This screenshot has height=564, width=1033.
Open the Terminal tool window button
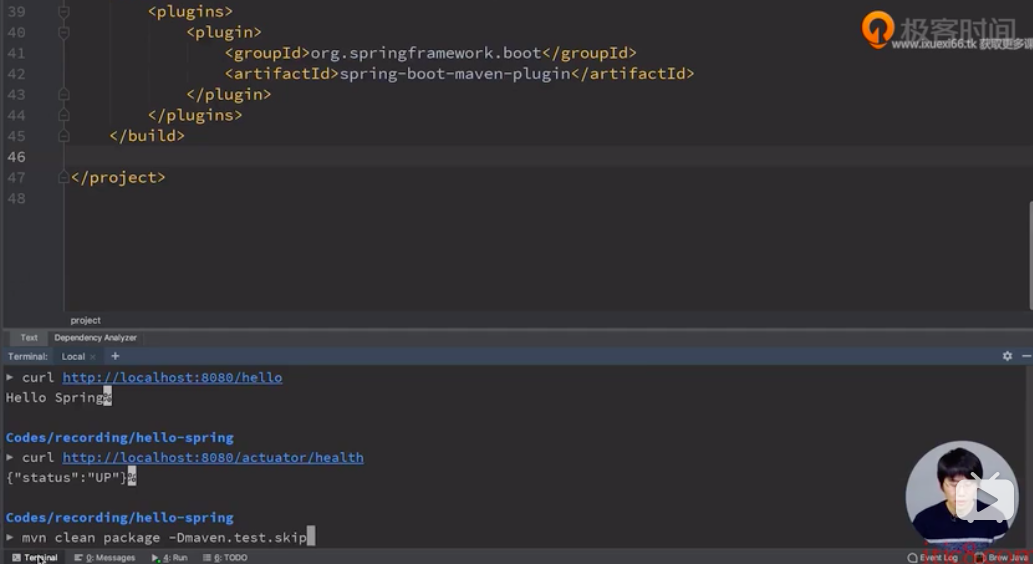click(35, 557)
